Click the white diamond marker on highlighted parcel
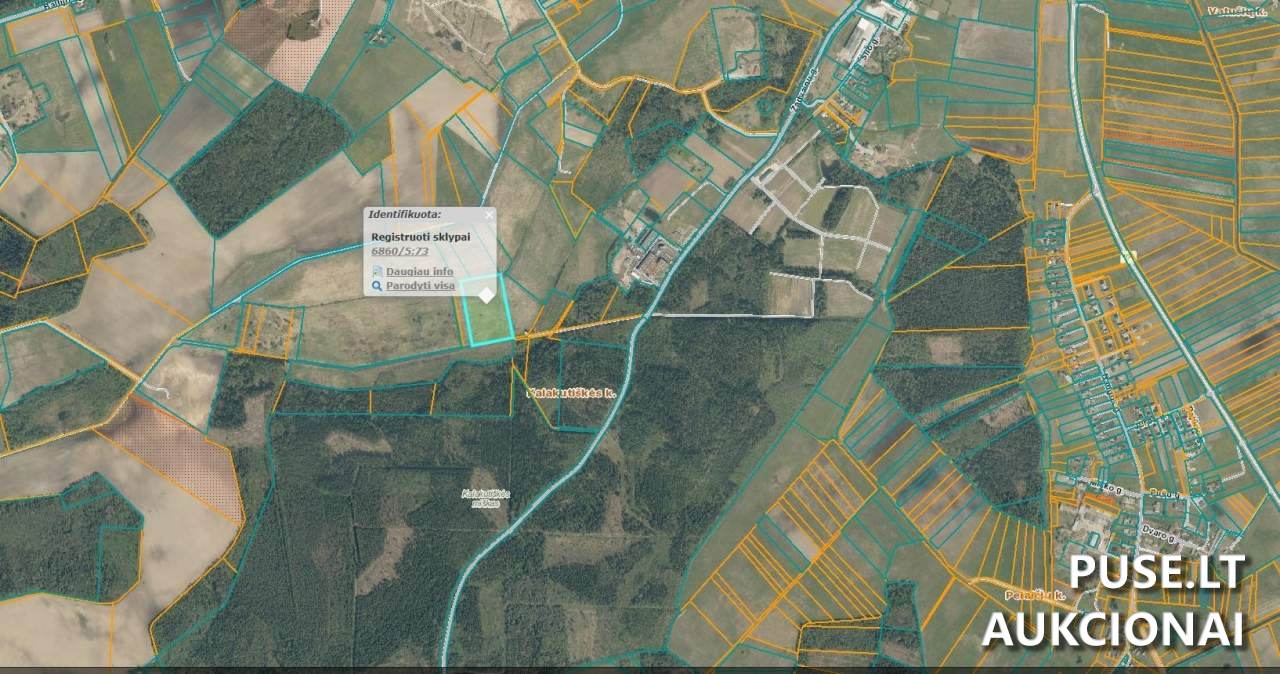This screenshot has height=674, width=1280. tap(486, 295)
